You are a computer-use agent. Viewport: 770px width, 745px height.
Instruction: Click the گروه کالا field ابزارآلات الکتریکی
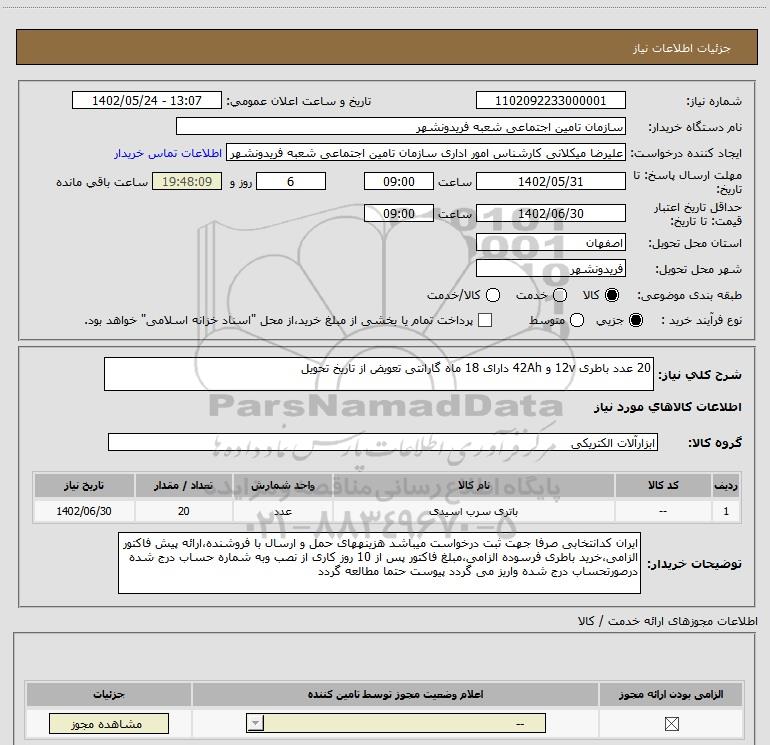[x=383, y=442]
